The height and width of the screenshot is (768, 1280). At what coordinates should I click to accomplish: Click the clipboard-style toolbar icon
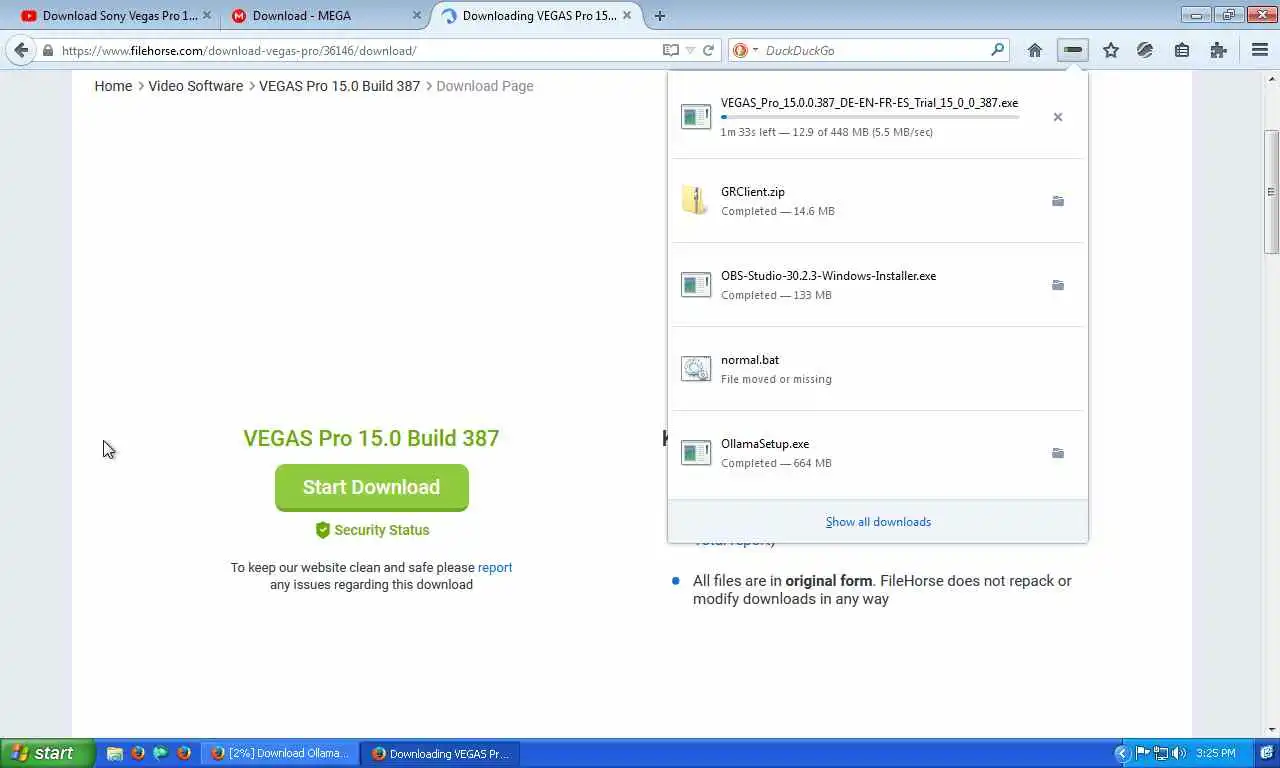(x=1182, y=50)
